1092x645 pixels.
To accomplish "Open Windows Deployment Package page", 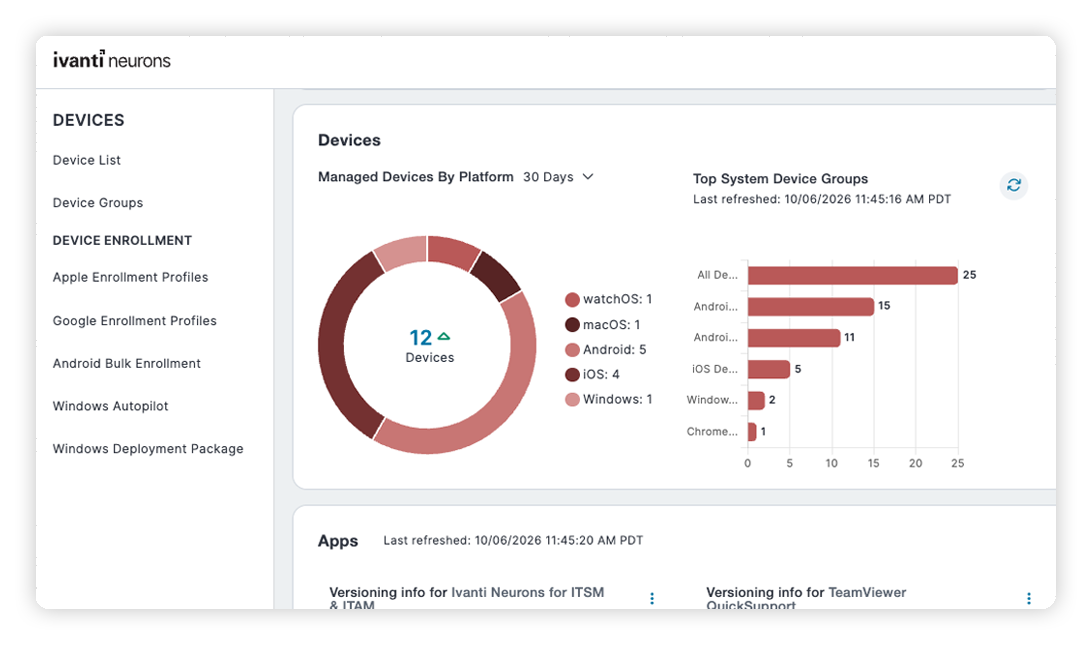I will pyautogui.click(x=148, y=449).
